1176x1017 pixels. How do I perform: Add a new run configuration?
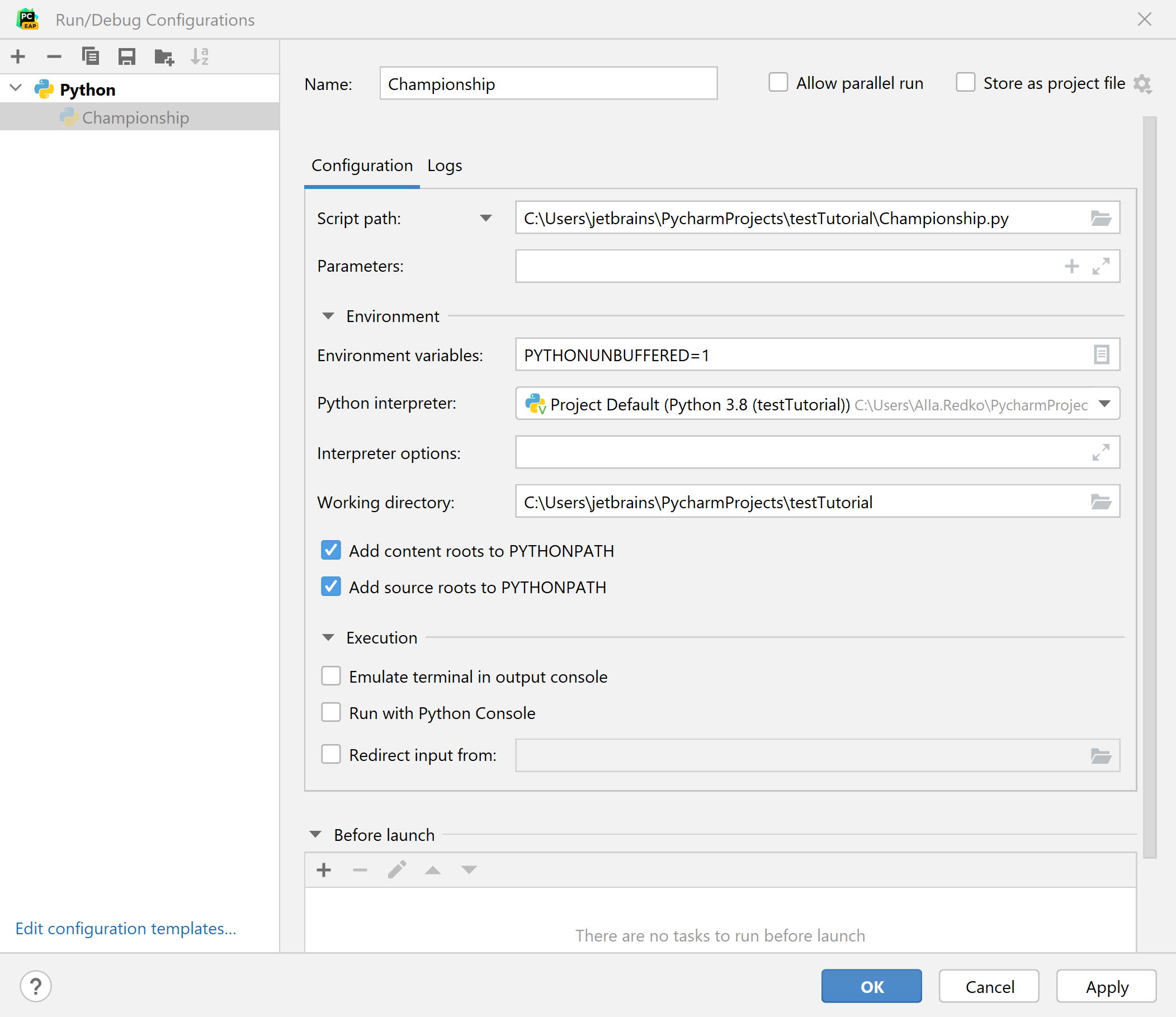[x=18, y=56]
